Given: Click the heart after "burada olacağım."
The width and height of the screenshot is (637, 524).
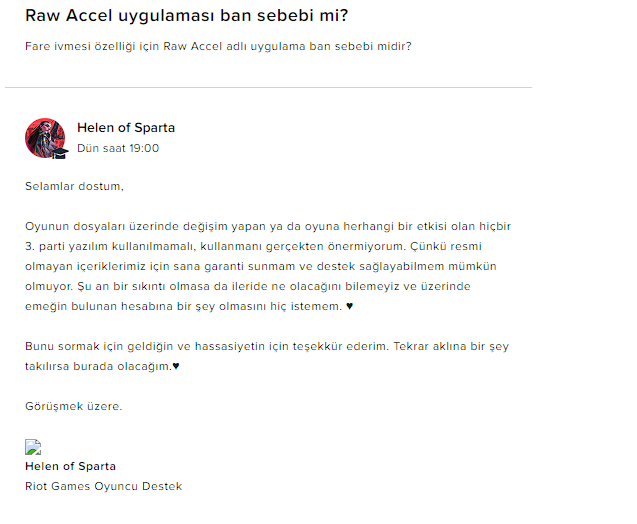Looking at the screenshot, I should point(176,366).
